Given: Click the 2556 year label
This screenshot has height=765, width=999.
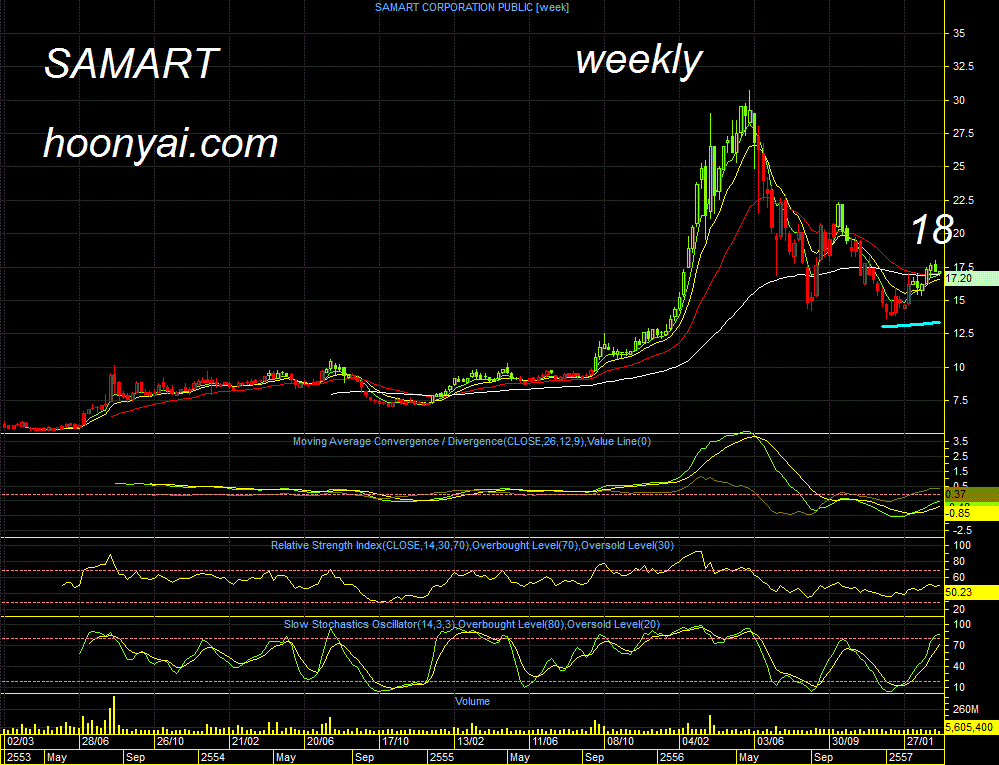Looking at the screenshot, I should tap(672, 757).
